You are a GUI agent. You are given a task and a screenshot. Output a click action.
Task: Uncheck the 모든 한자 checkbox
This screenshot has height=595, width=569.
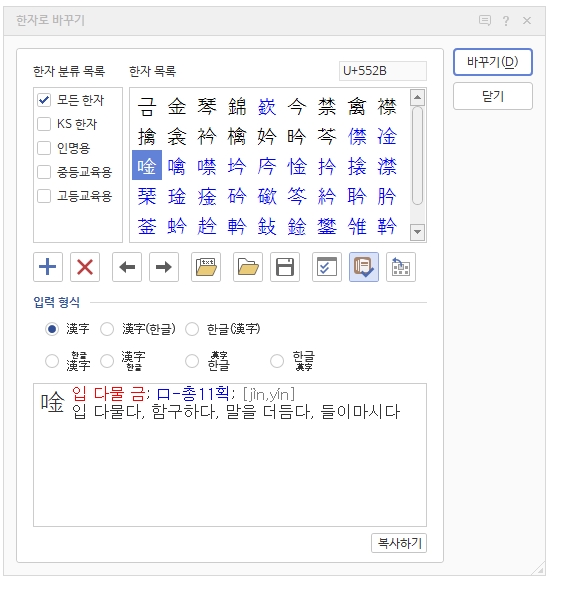tap(44, 100)
